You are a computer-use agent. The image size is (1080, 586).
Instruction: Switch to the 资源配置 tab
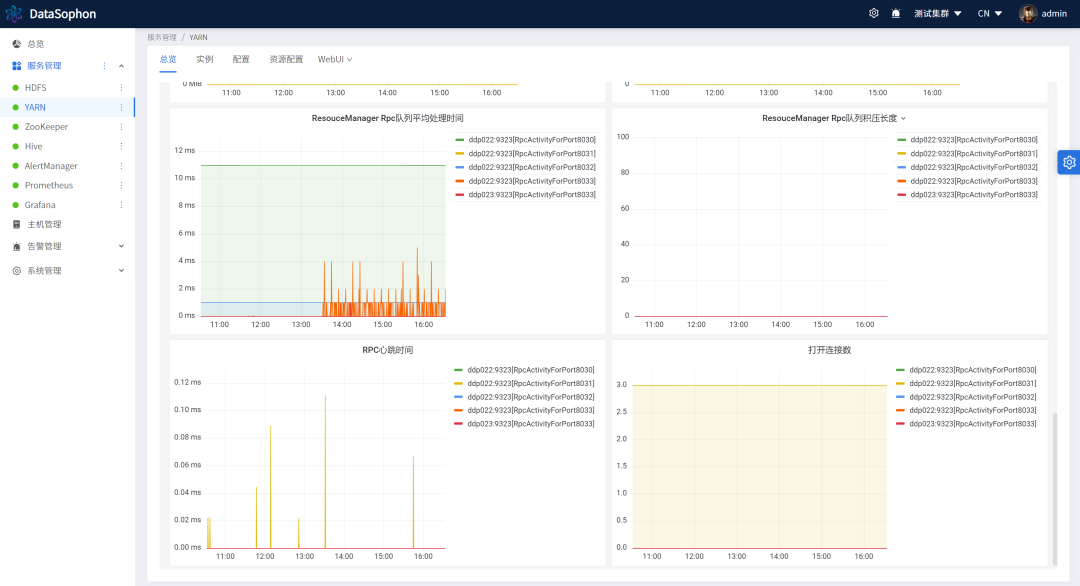click(286, 59)
